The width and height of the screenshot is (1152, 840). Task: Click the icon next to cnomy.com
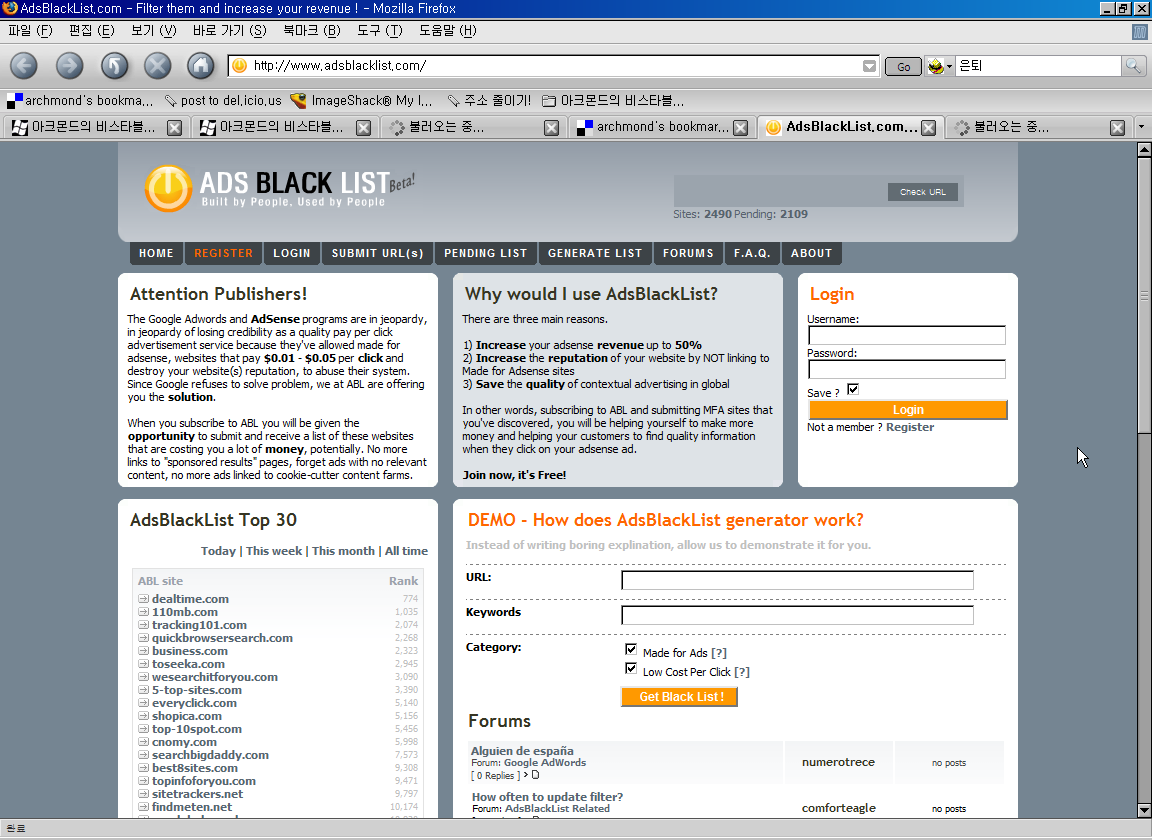click(x=143, y=742)
